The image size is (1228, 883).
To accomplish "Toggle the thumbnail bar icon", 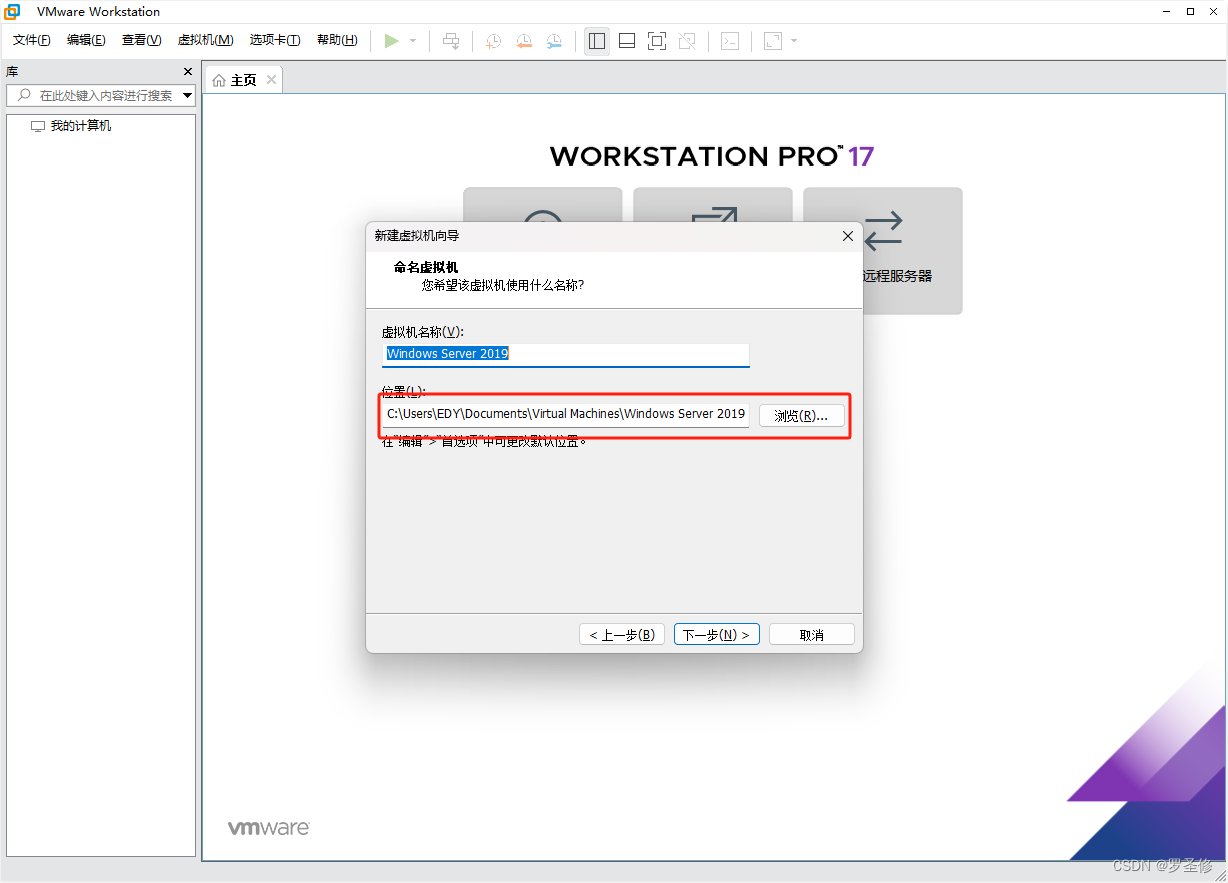I will [x=627, y=41].
